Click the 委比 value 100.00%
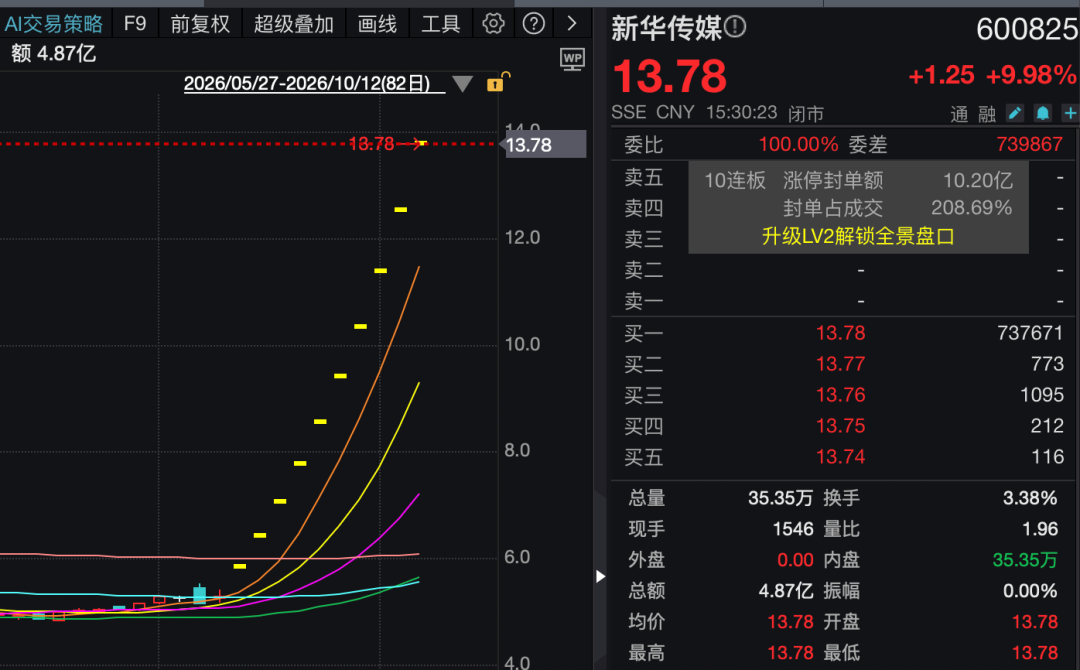1080x670 pixels. pos(798,145)
